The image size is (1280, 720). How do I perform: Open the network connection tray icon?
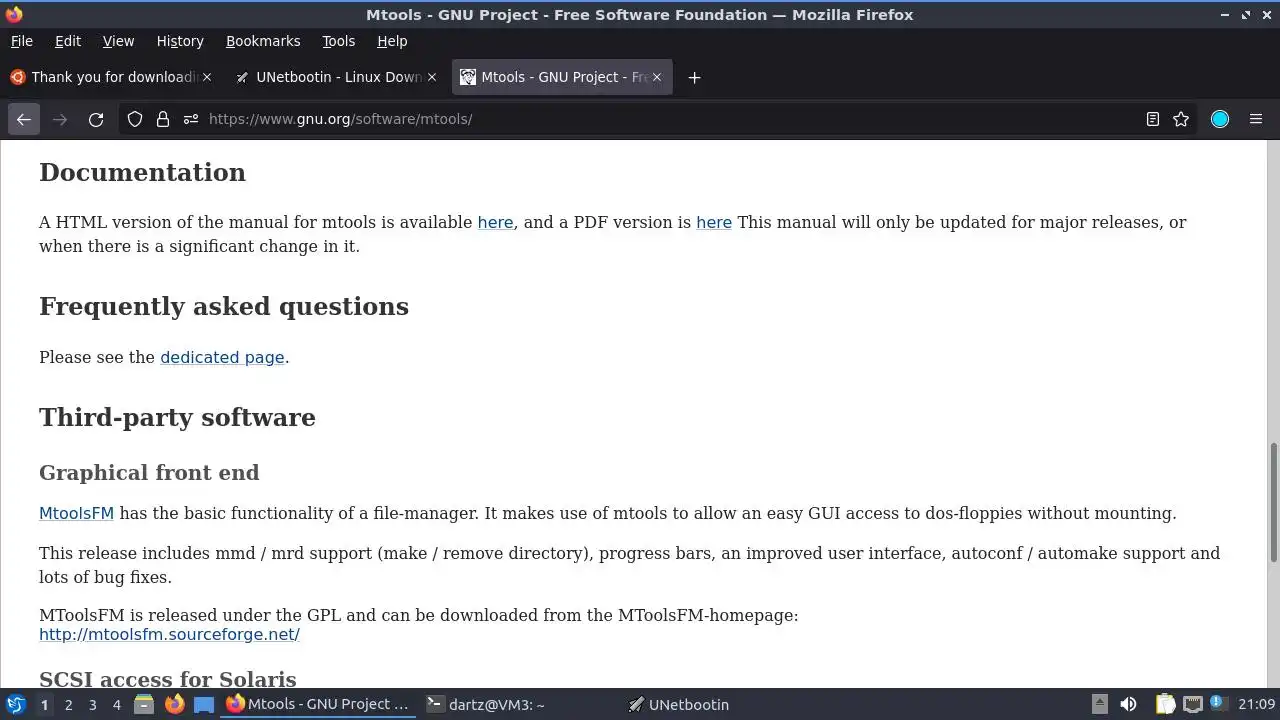(1193, 704)
